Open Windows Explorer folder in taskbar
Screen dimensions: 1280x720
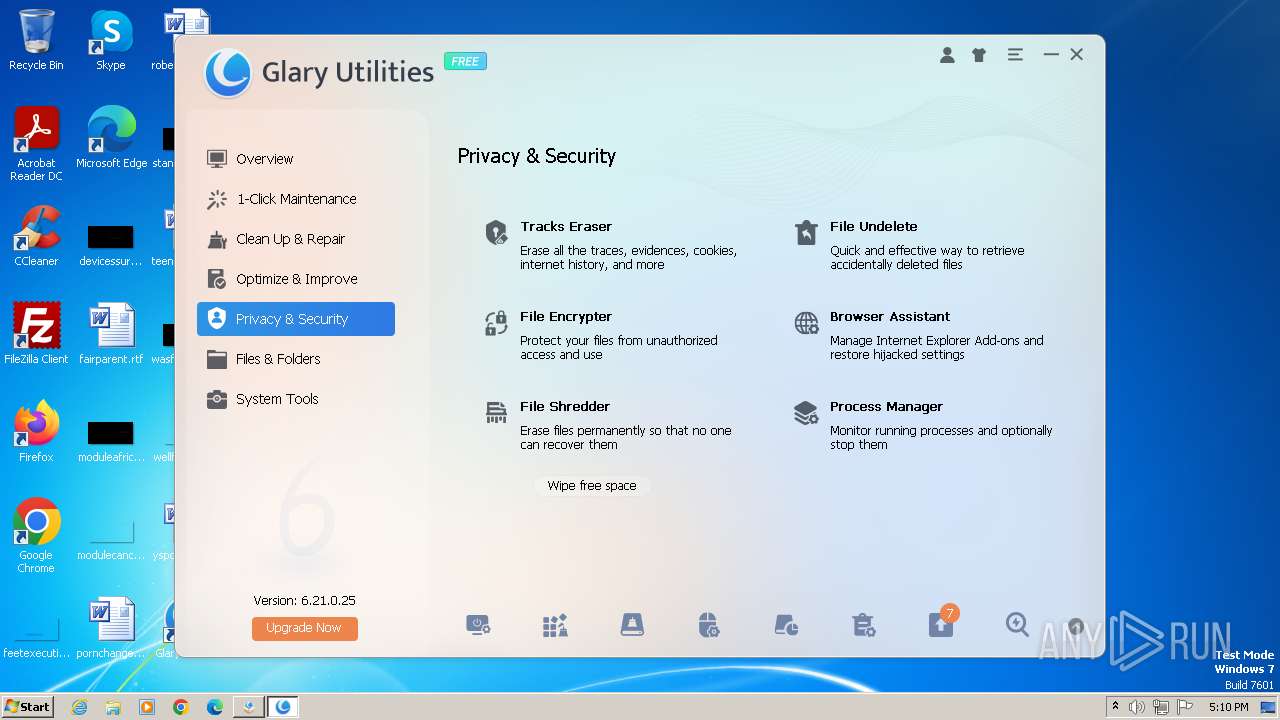113,707
